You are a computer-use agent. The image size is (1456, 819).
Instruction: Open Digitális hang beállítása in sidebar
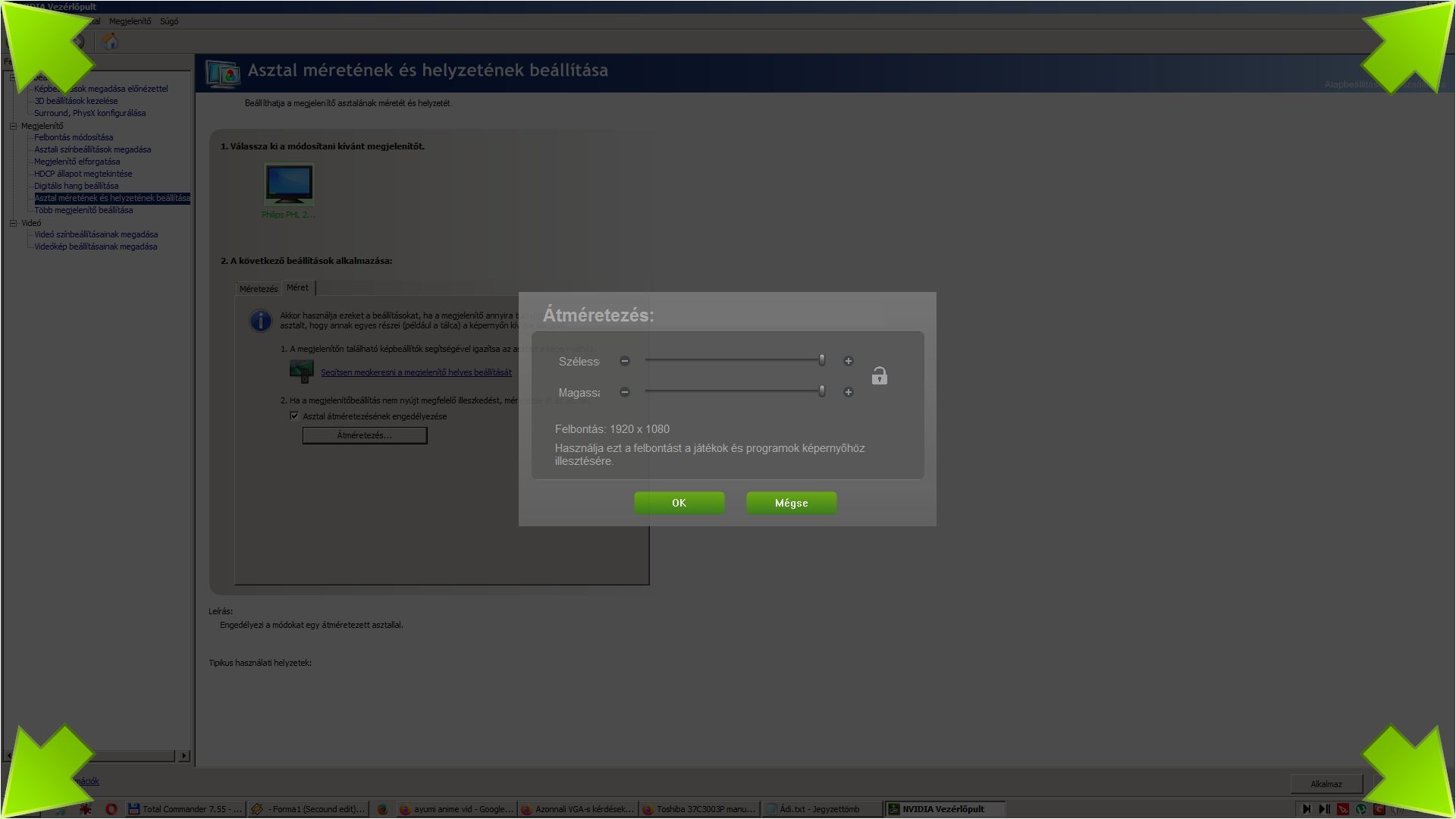tap(76, 186)
